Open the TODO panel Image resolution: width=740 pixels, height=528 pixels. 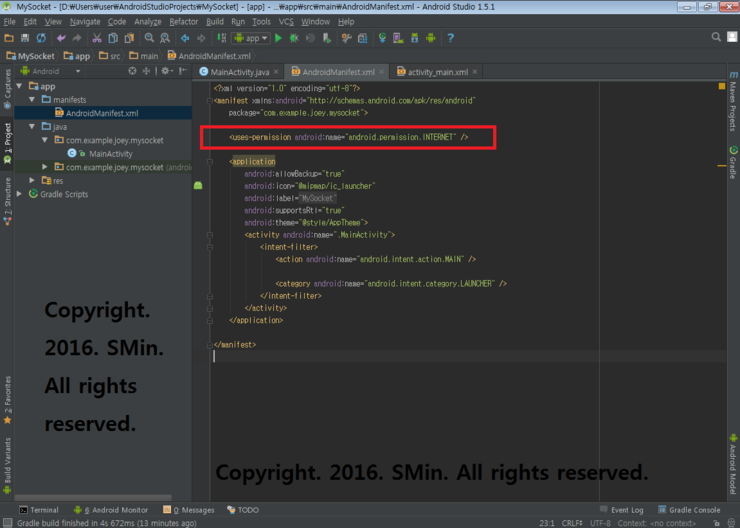(x=243, y=510)
